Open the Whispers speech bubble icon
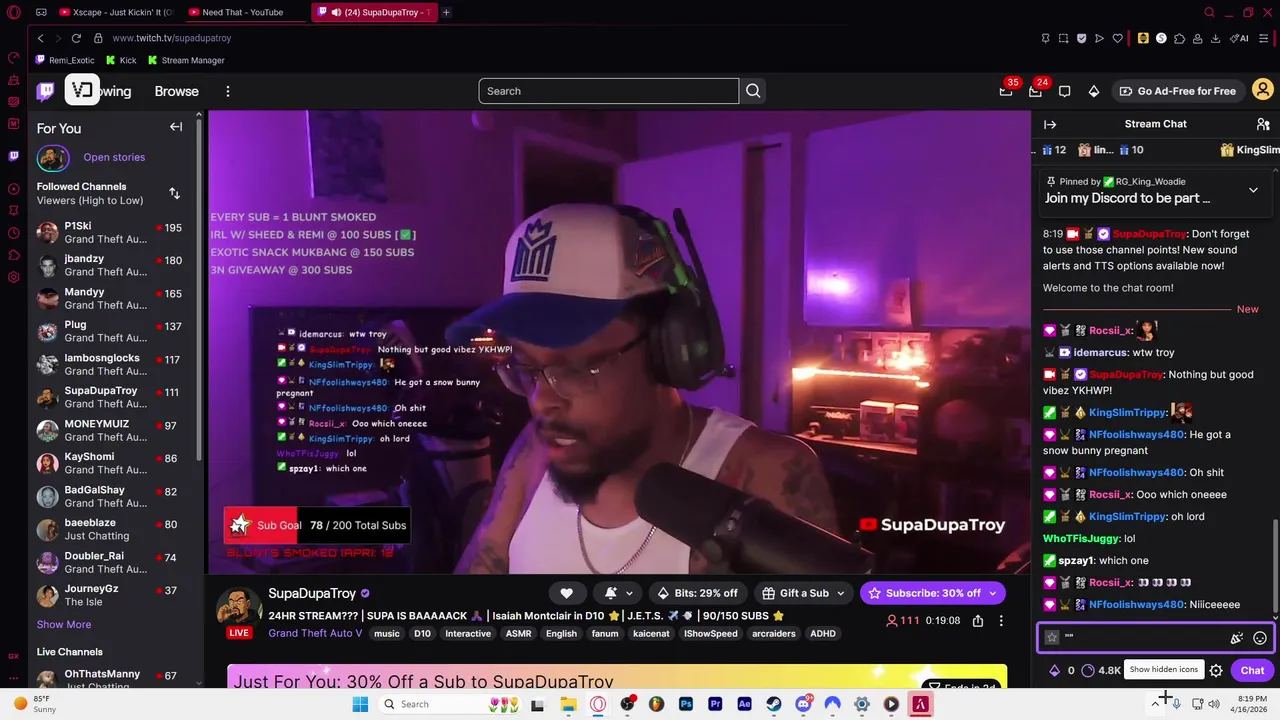Image resolution: width=1280 pixels, height=720 pixels. click(x=1065, y=91)
